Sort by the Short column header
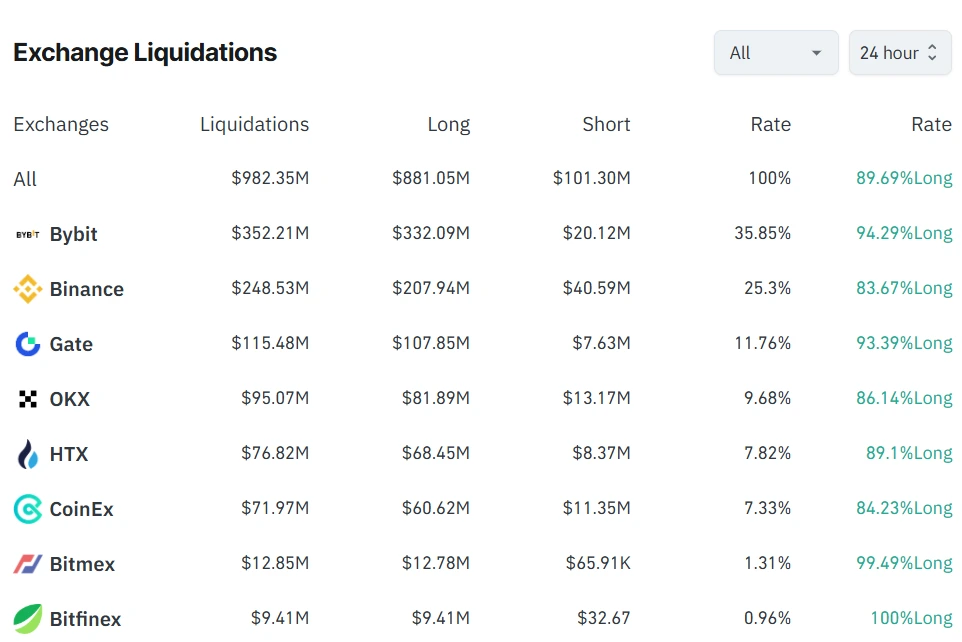 coord(606,125)
